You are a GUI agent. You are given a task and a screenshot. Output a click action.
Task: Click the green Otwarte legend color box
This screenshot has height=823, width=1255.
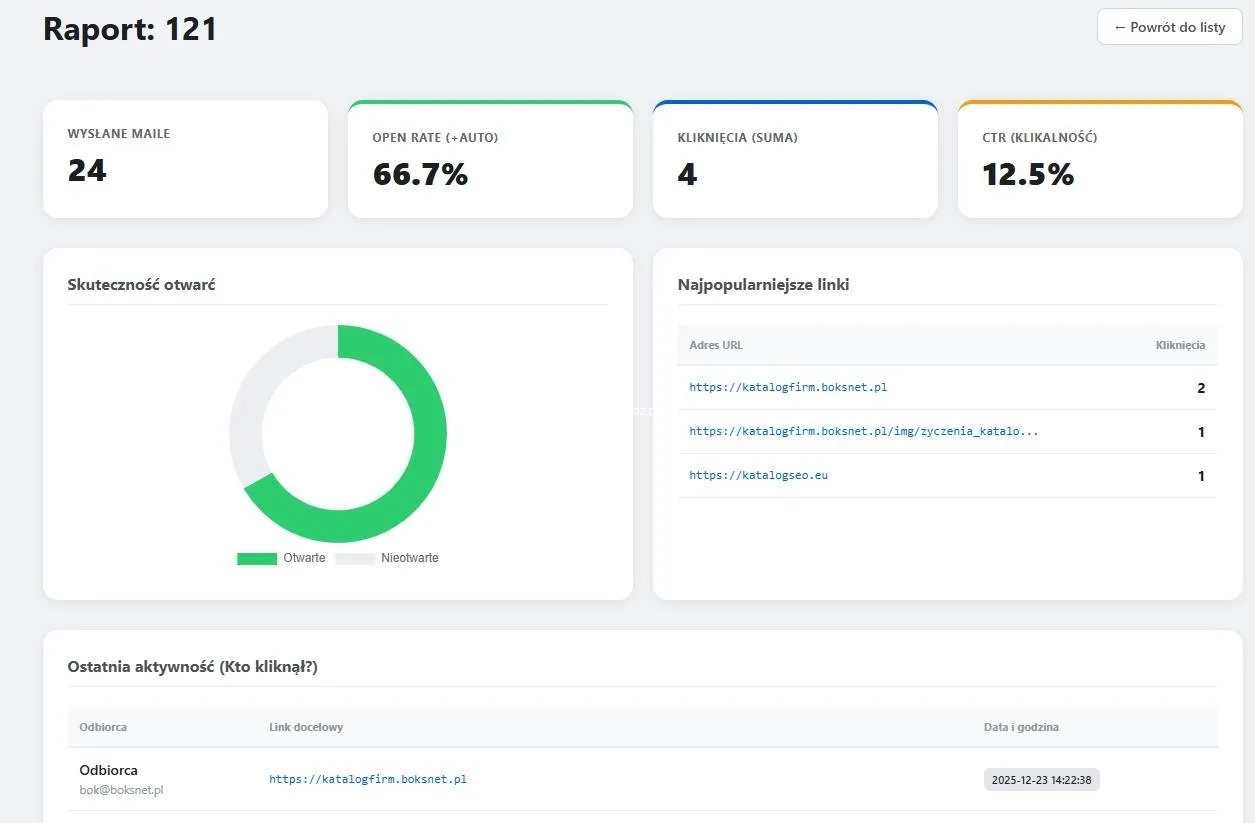[x=257, y=558]
